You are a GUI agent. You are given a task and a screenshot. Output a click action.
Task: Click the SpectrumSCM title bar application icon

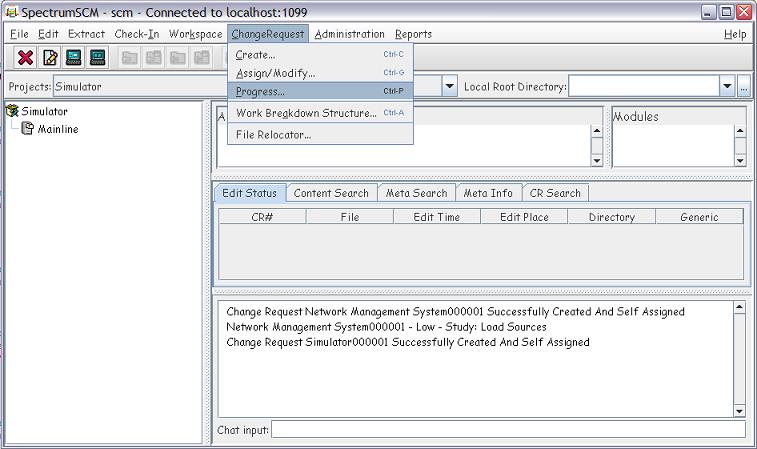click(x=11, y=12)
